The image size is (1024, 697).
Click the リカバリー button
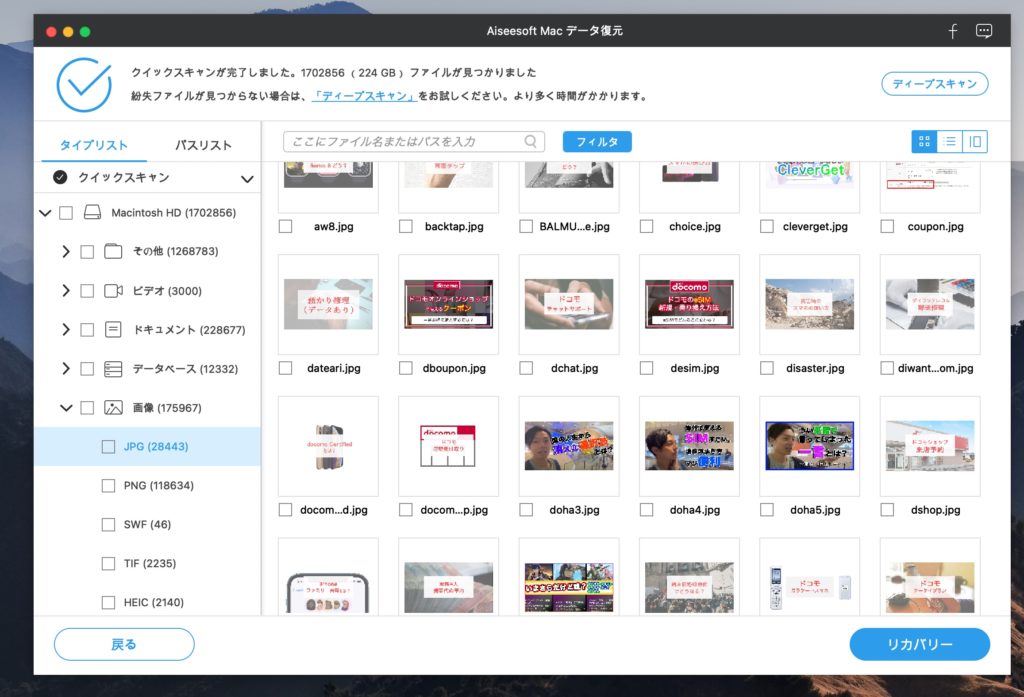coord(920,645)
